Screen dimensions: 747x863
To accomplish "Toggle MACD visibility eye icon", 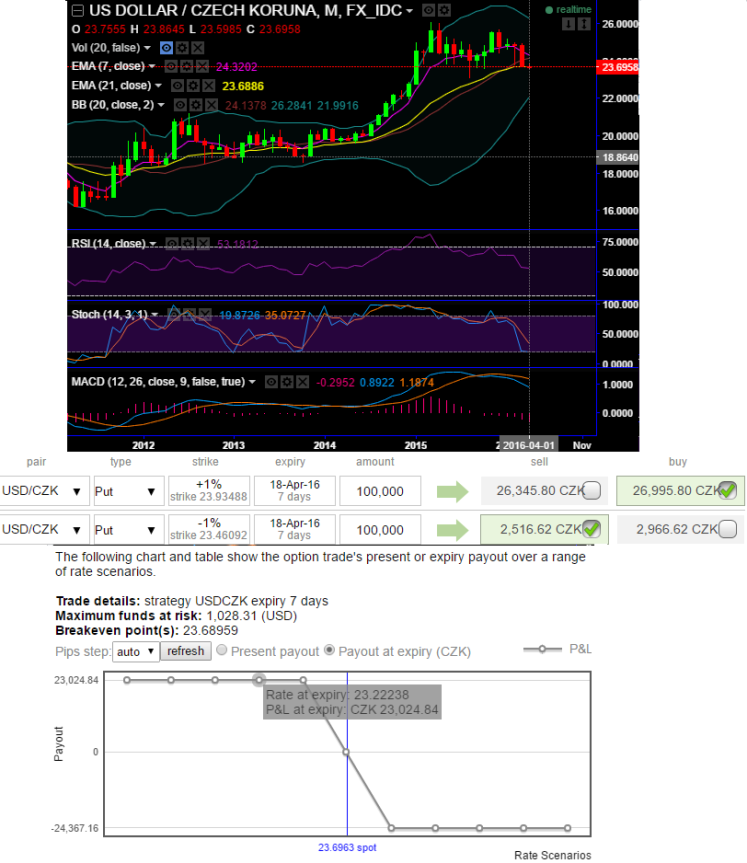I will click(271, 382).
